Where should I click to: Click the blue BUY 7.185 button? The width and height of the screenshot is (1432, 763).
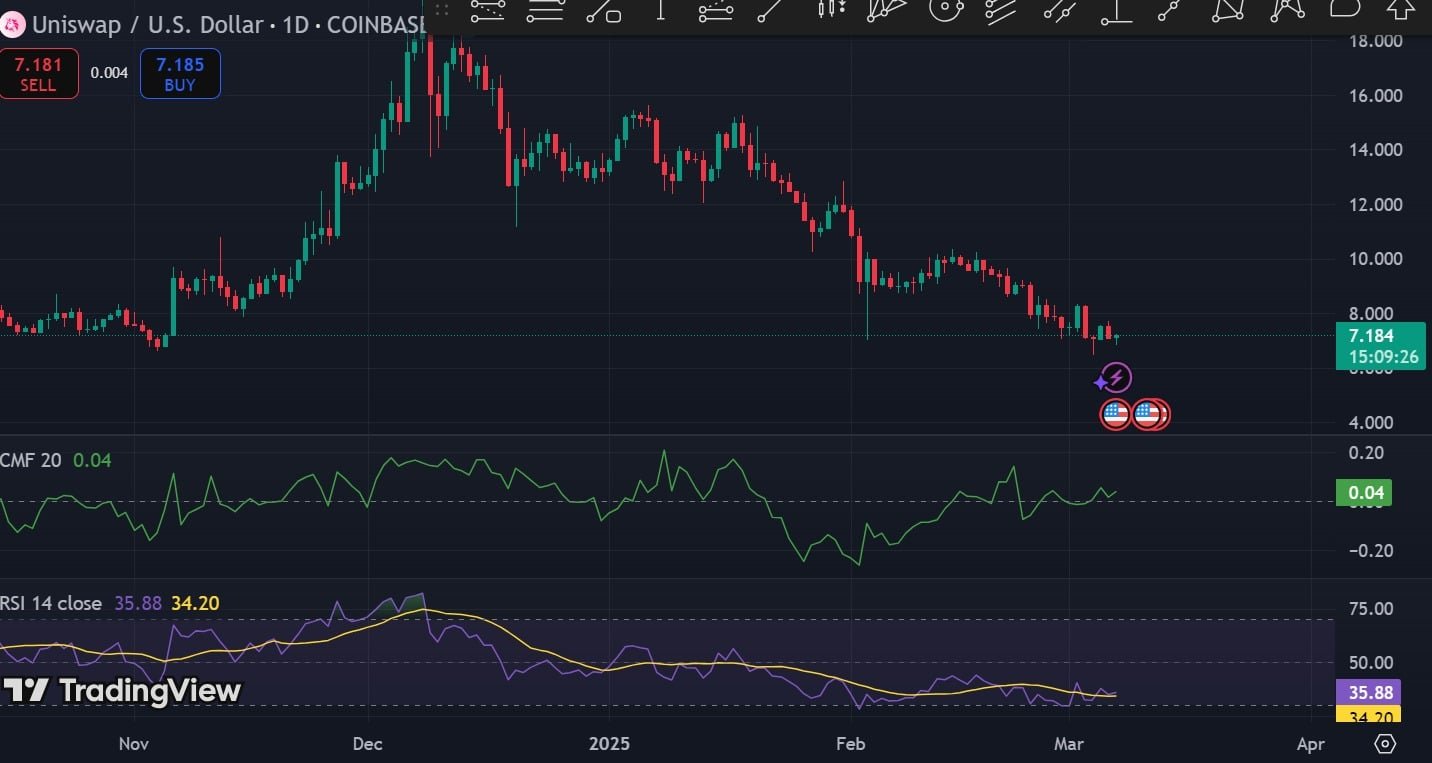pos(180,74)
